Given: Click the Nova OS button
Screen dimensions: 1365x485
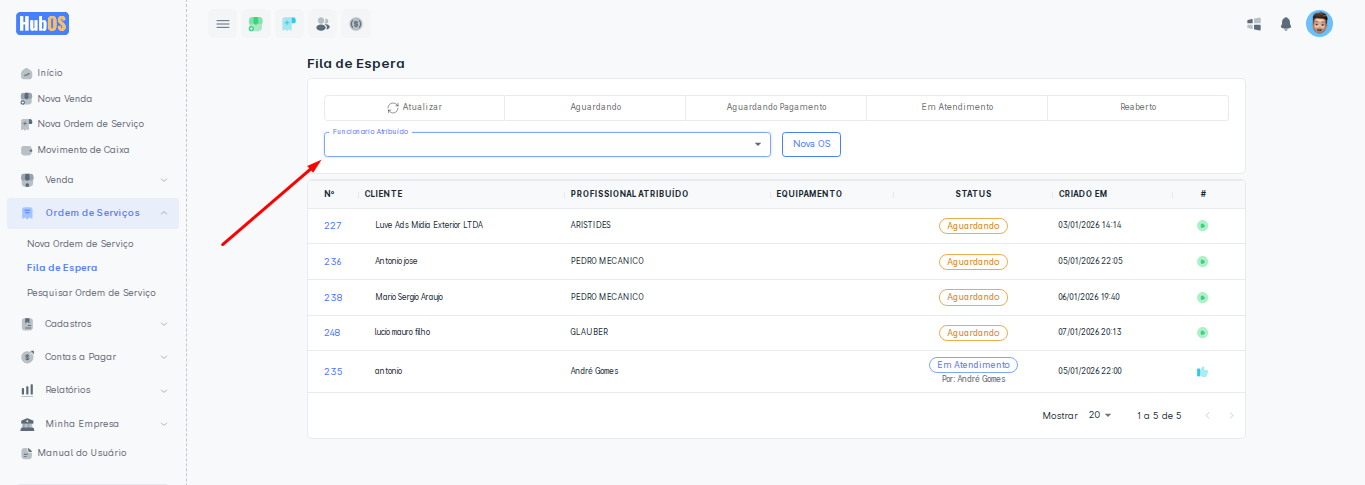Looking at the screenshot, I should [811, 145].
